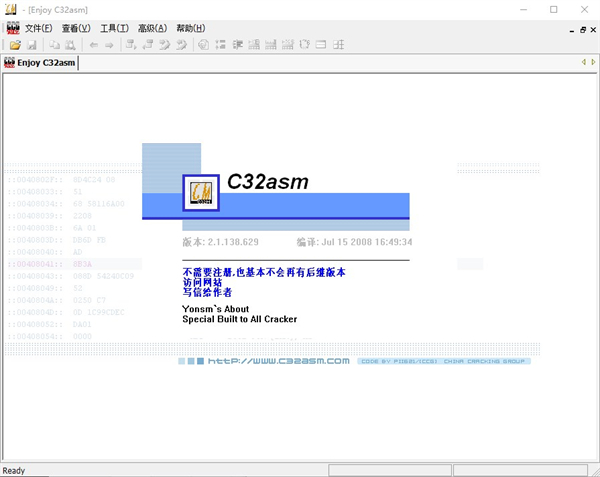
Task: Click the toolbar icon right of the list view icon
Action: click(237, 45)
